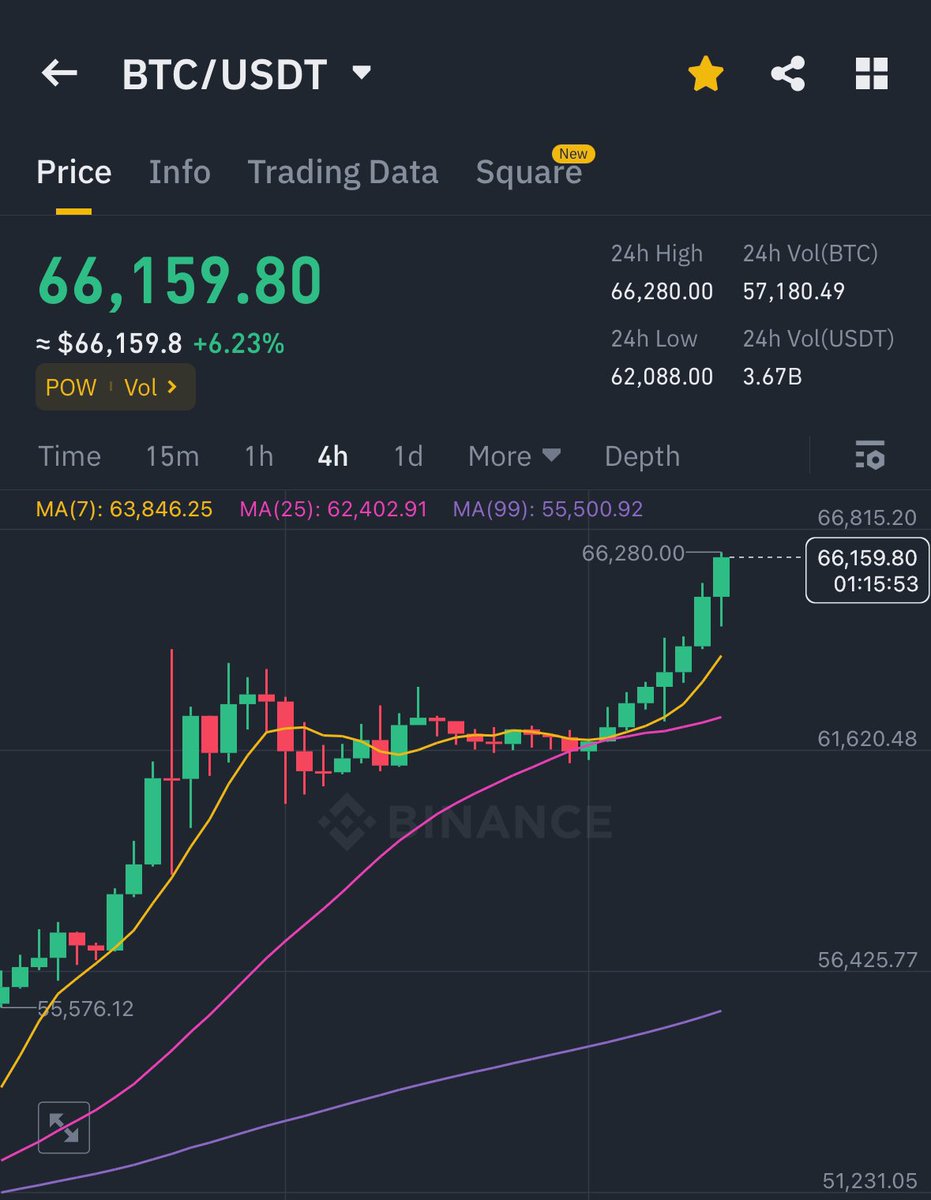Tap the MA(99): 55,500.92 indicator label
The height and width of the screenshot is (1200, 931).
coord(548,509)
